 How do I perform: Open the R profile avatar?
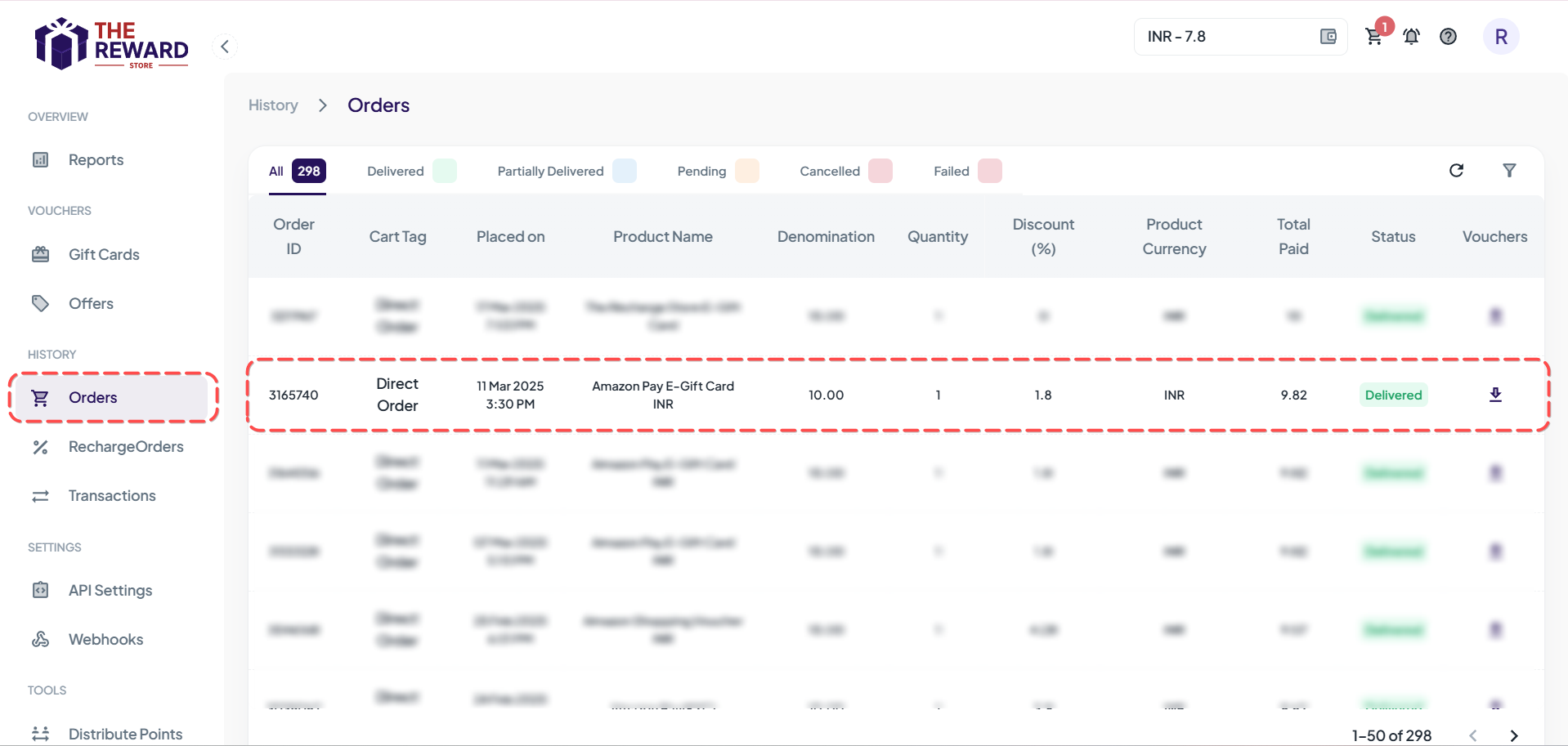[1501, 37]
